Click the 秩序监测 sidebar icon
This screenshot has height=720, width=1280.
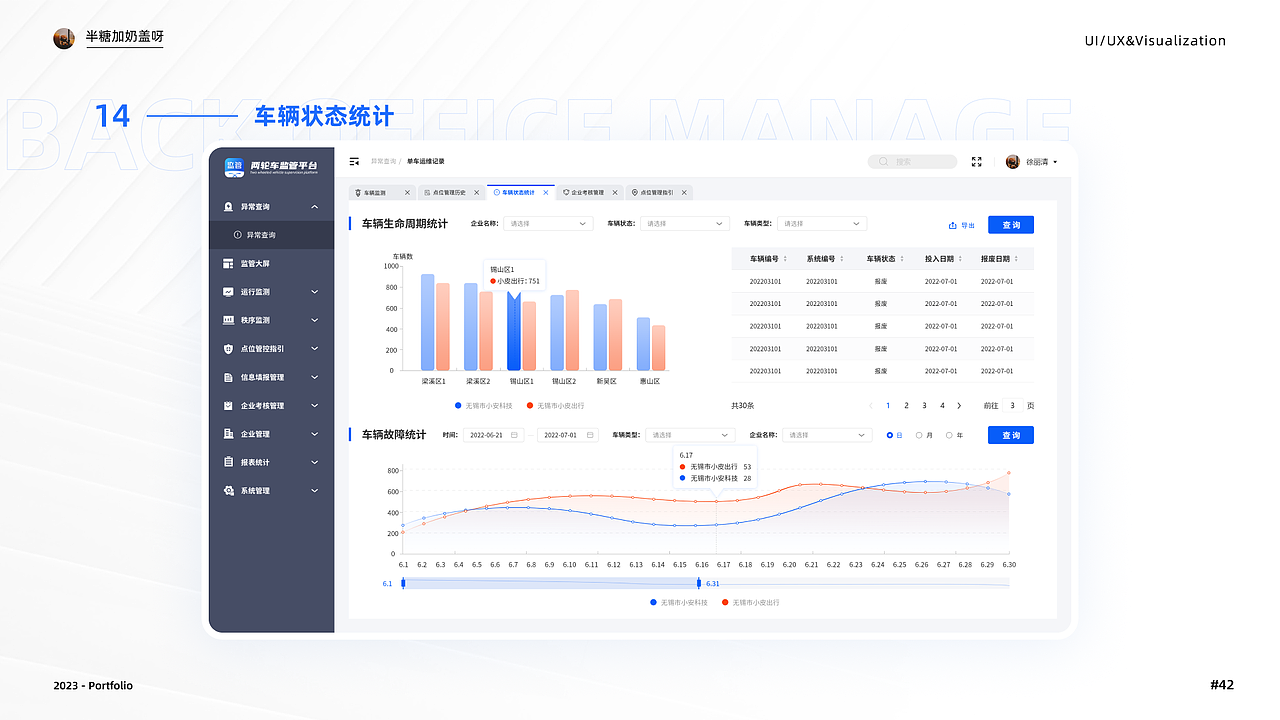coord(229,320)
